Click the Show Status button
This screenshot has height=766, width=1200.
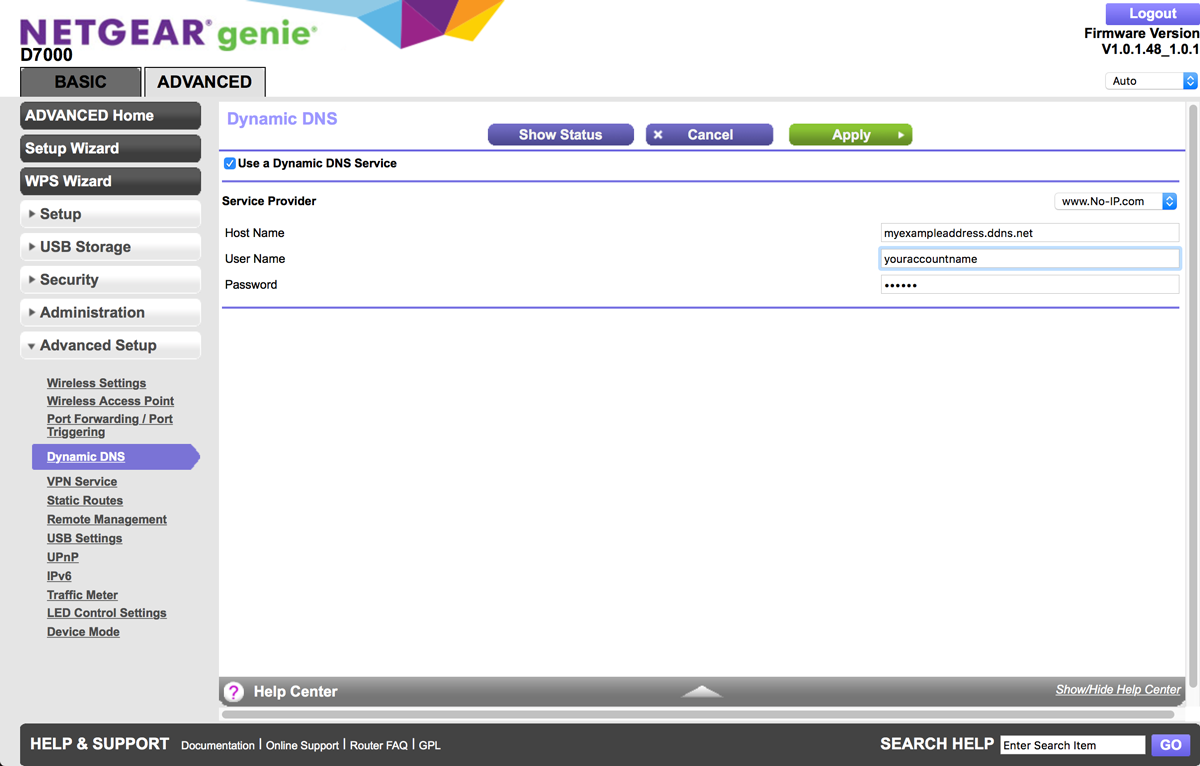[560, 135]
